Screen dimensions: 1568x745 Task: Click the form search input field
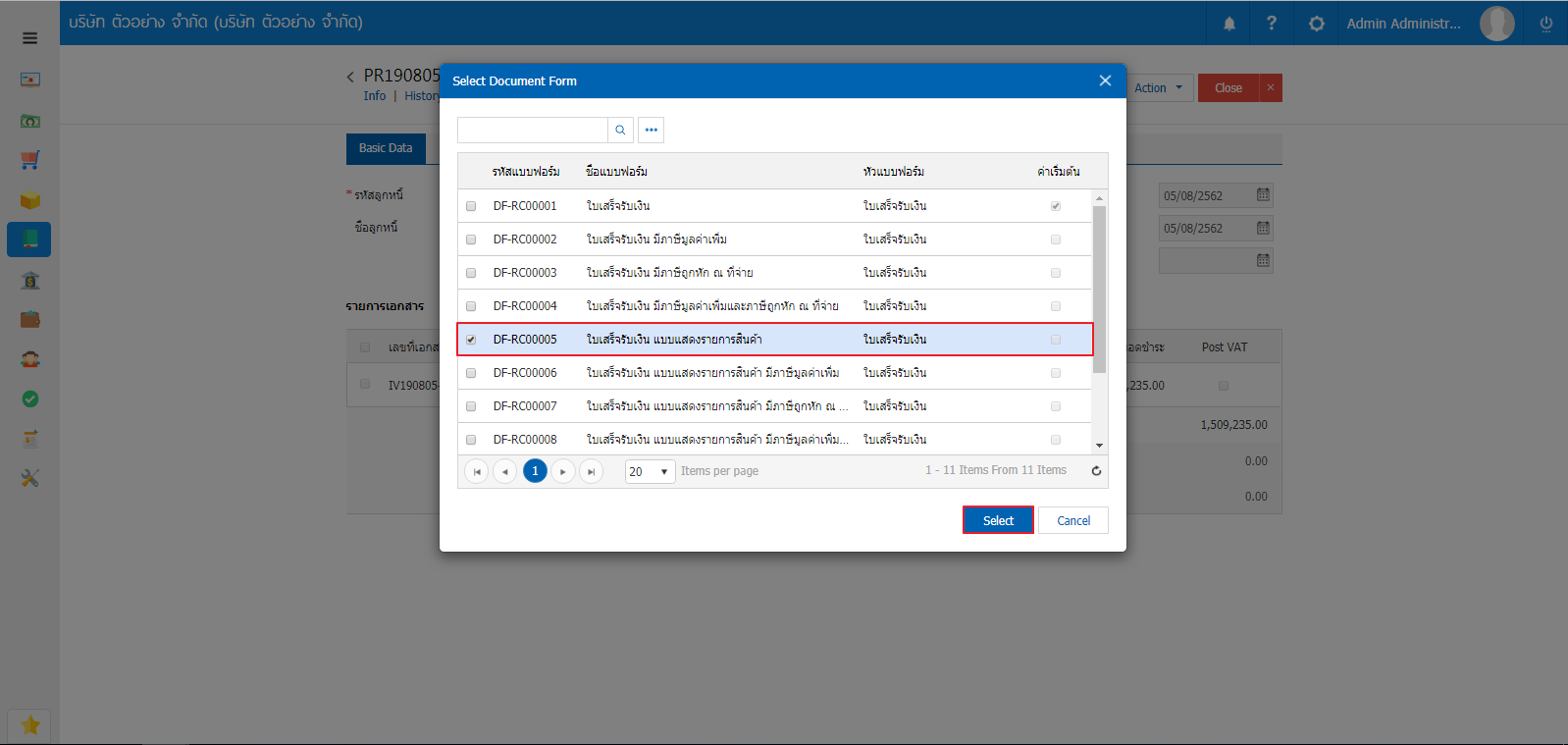pyautogui.click(x=532, y=130)
